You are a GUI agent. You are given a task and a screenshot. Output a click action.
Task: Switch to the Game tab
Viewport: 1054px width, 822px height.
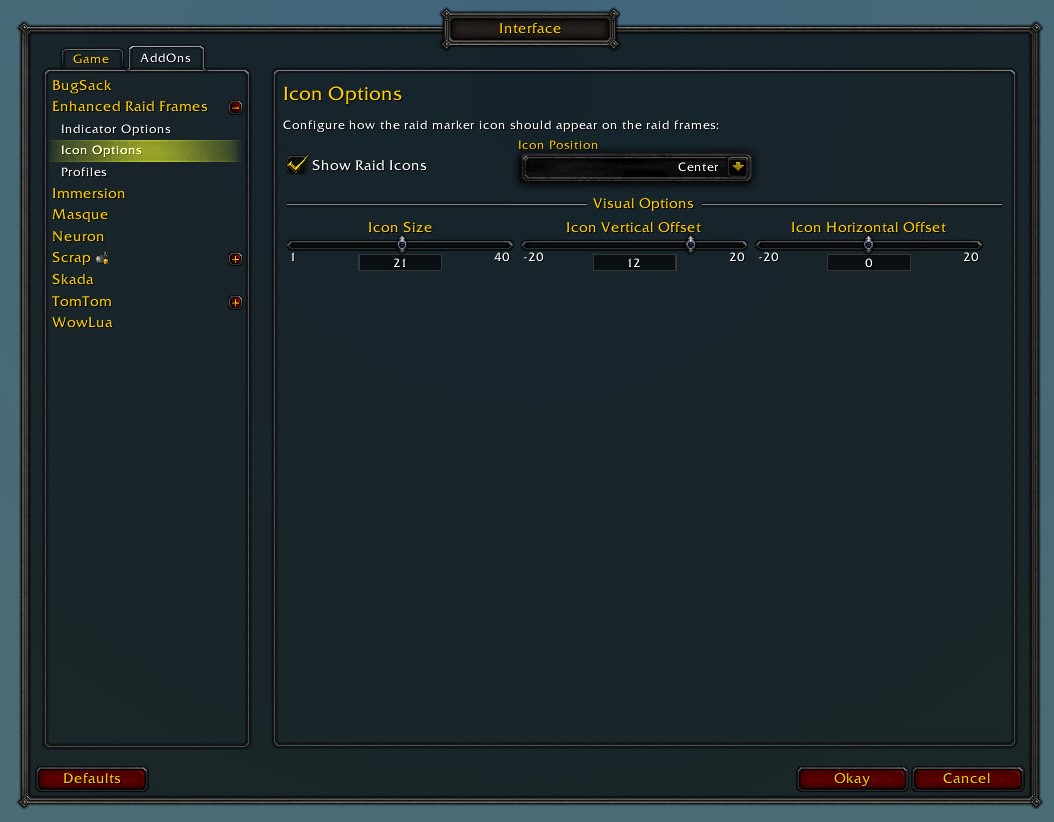pyautogui.click(x=91, y=59)
